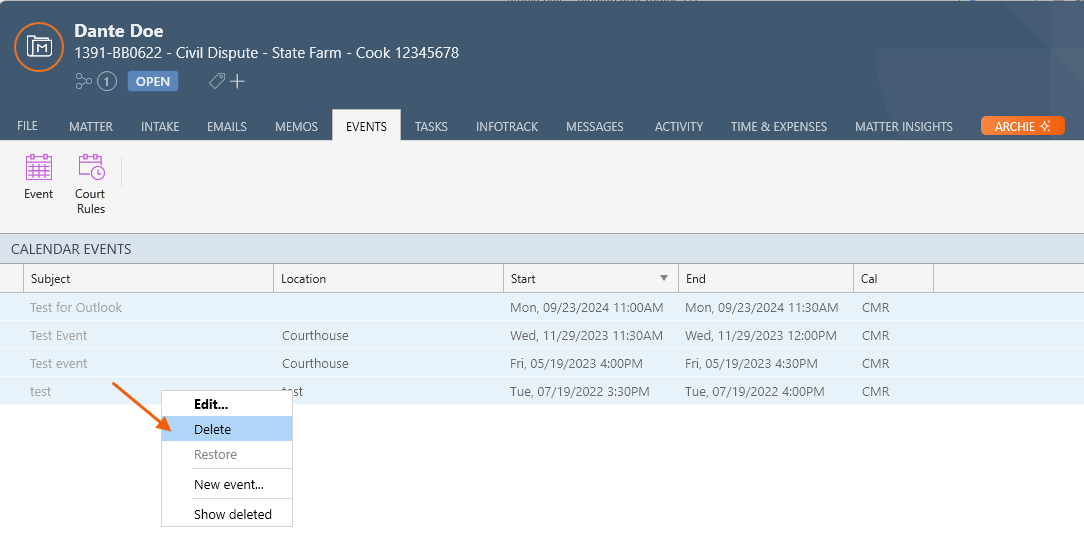Screen dimensions: 1084x533
Task: Select the 'Test event' 05/19/2023 subject
Action: [59, 363]
